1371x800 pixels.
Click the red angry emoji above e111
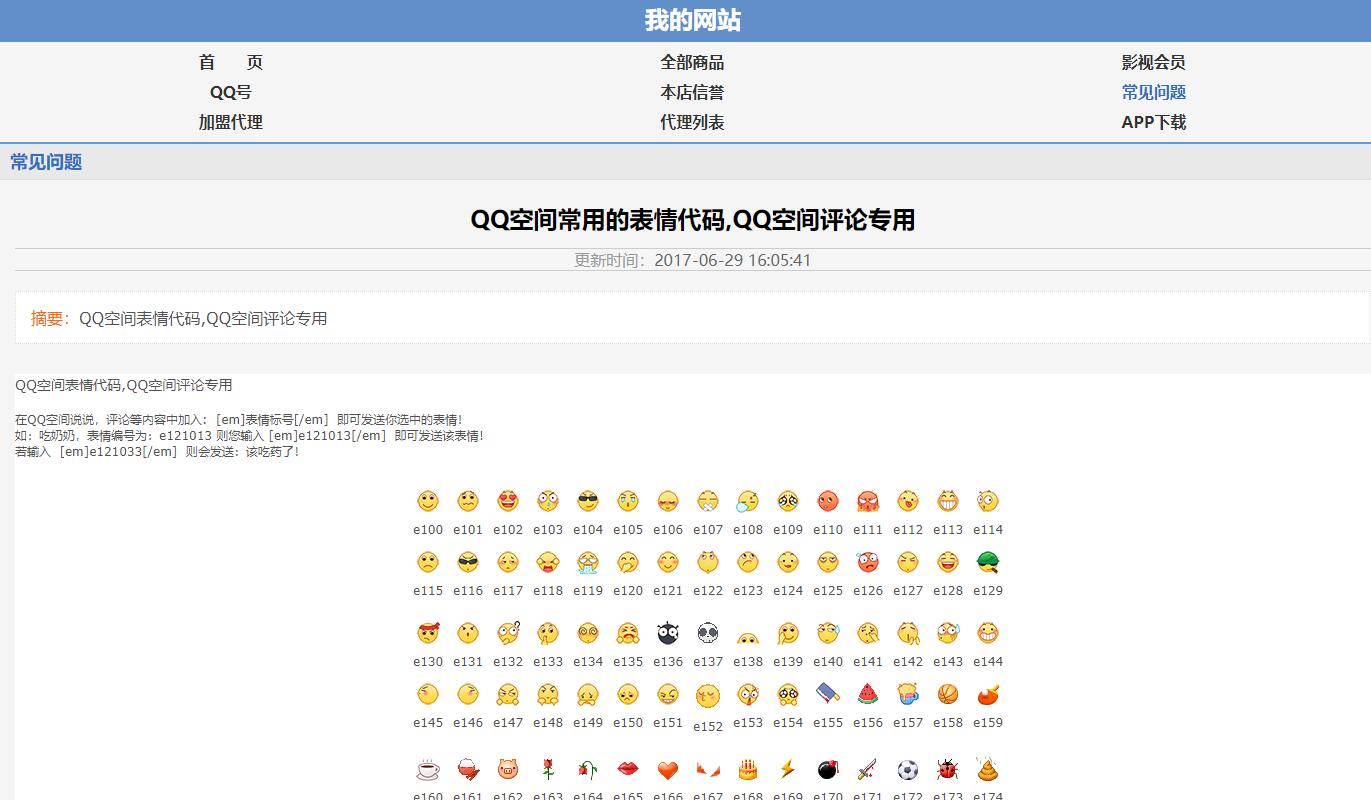868,501
